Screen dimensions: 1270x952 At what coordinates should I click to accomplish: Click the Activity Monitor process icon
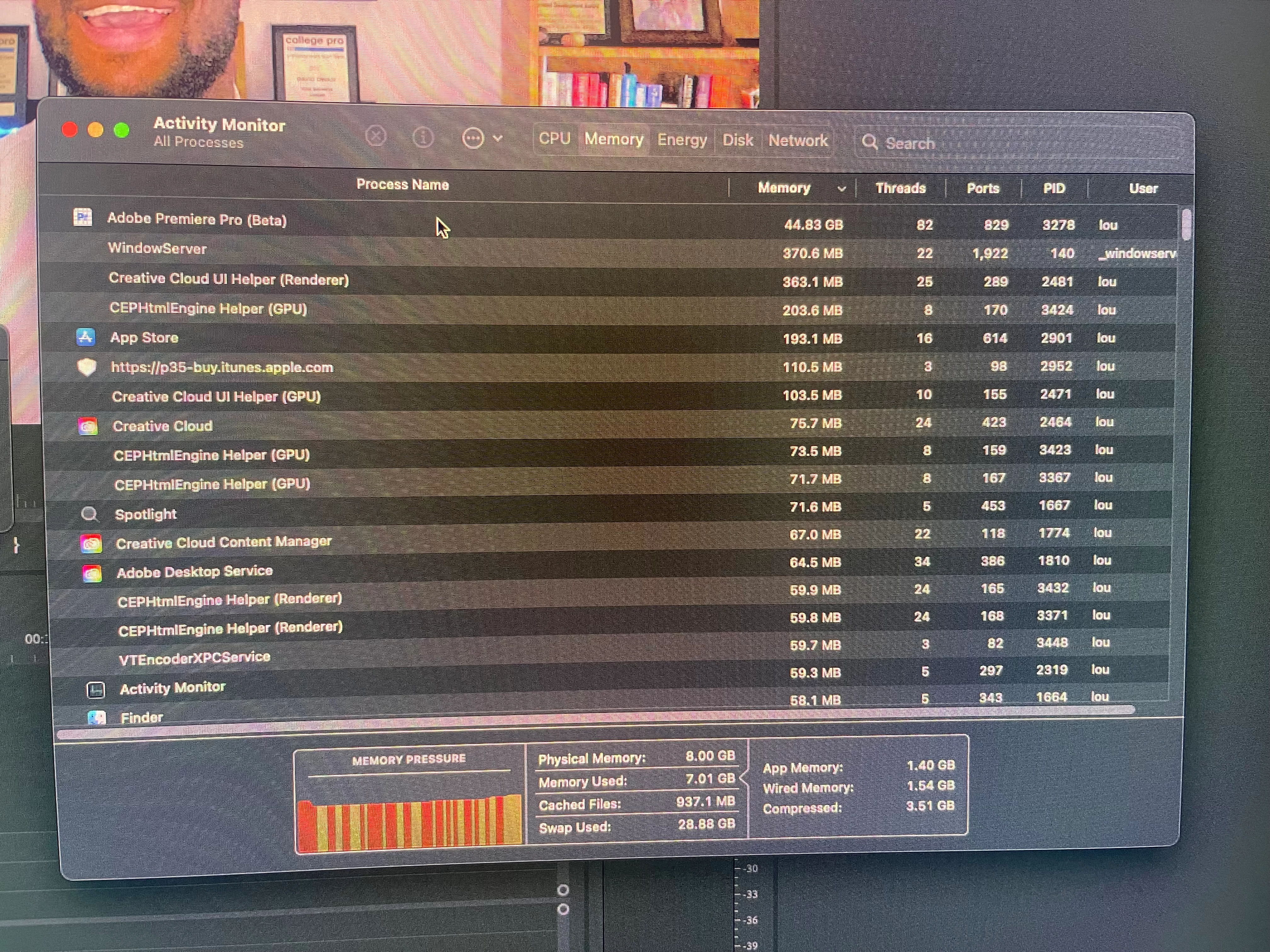point(95,689)
